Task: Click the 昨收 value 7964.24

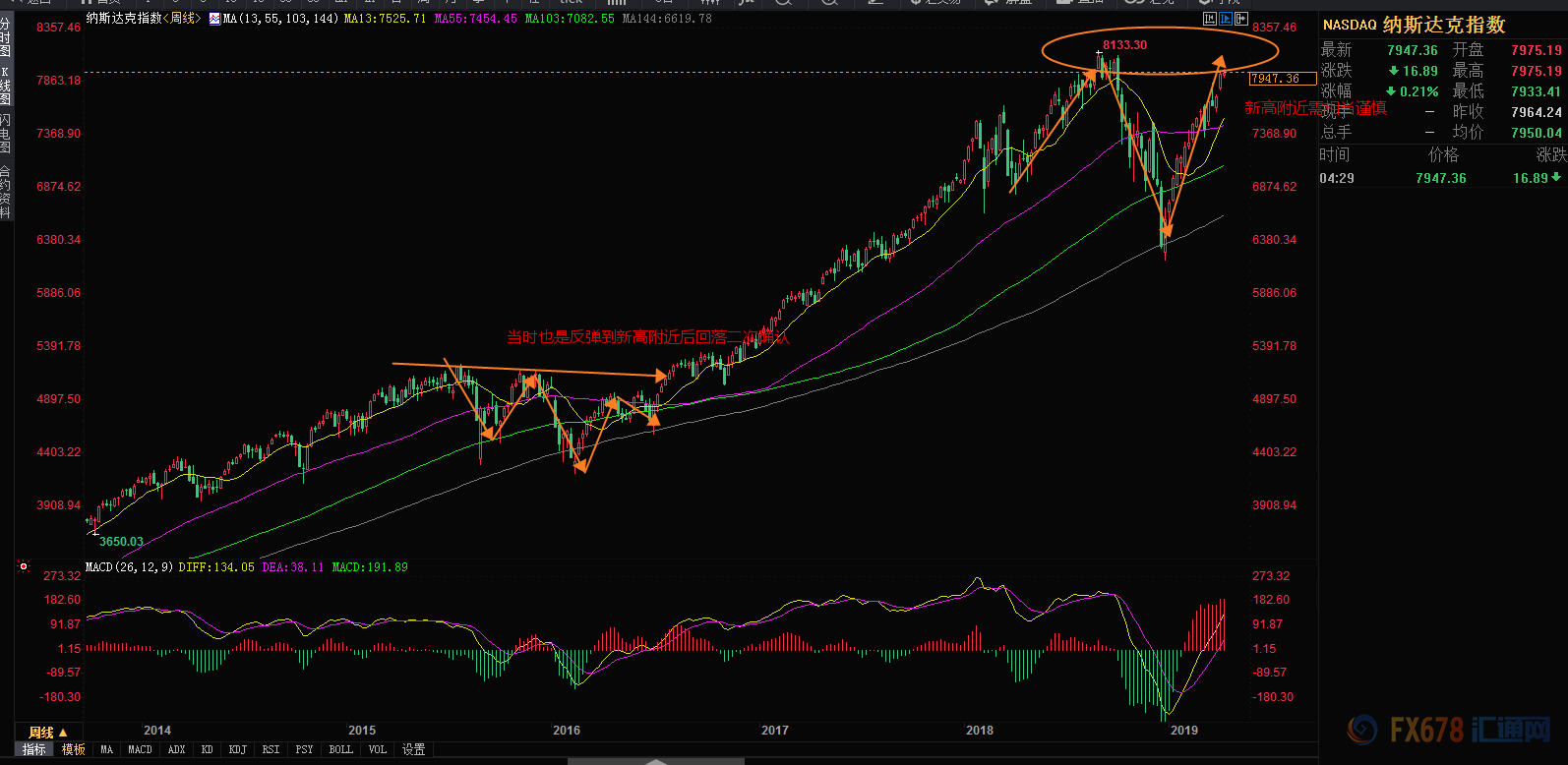Action: tap(1537, 112)
